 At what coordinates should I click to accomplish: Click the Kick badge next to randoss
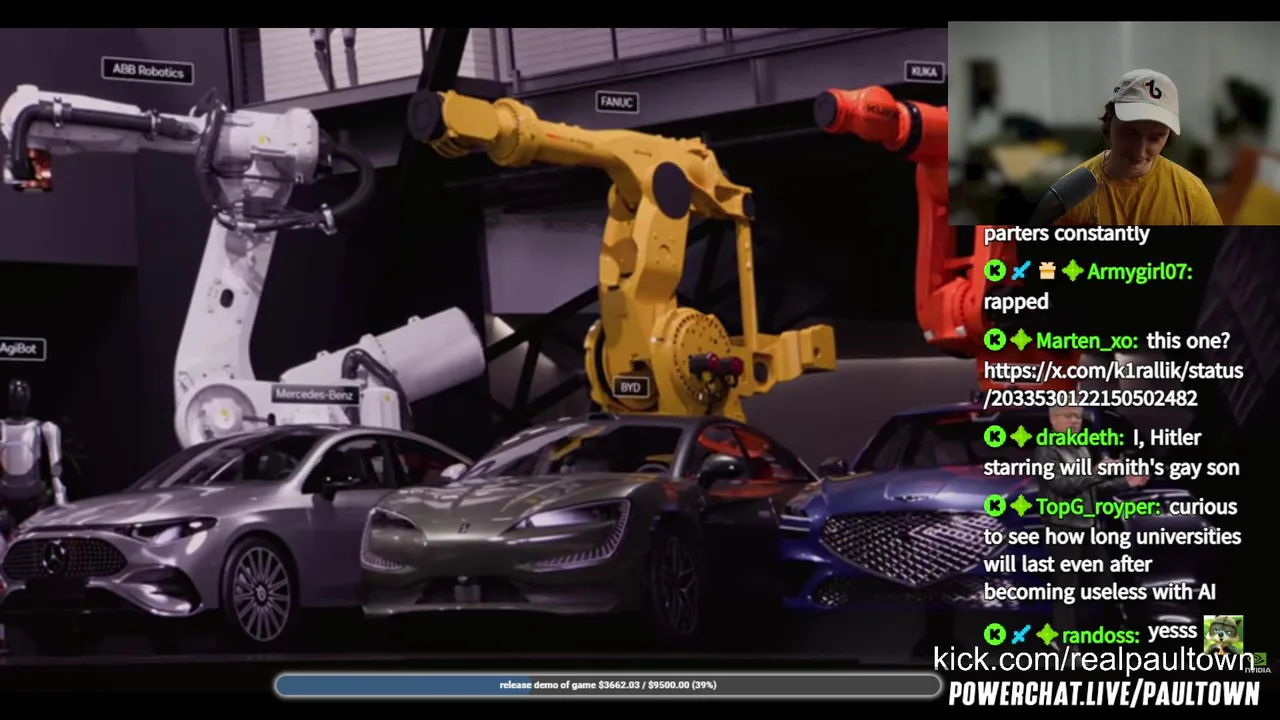[994, 634]
